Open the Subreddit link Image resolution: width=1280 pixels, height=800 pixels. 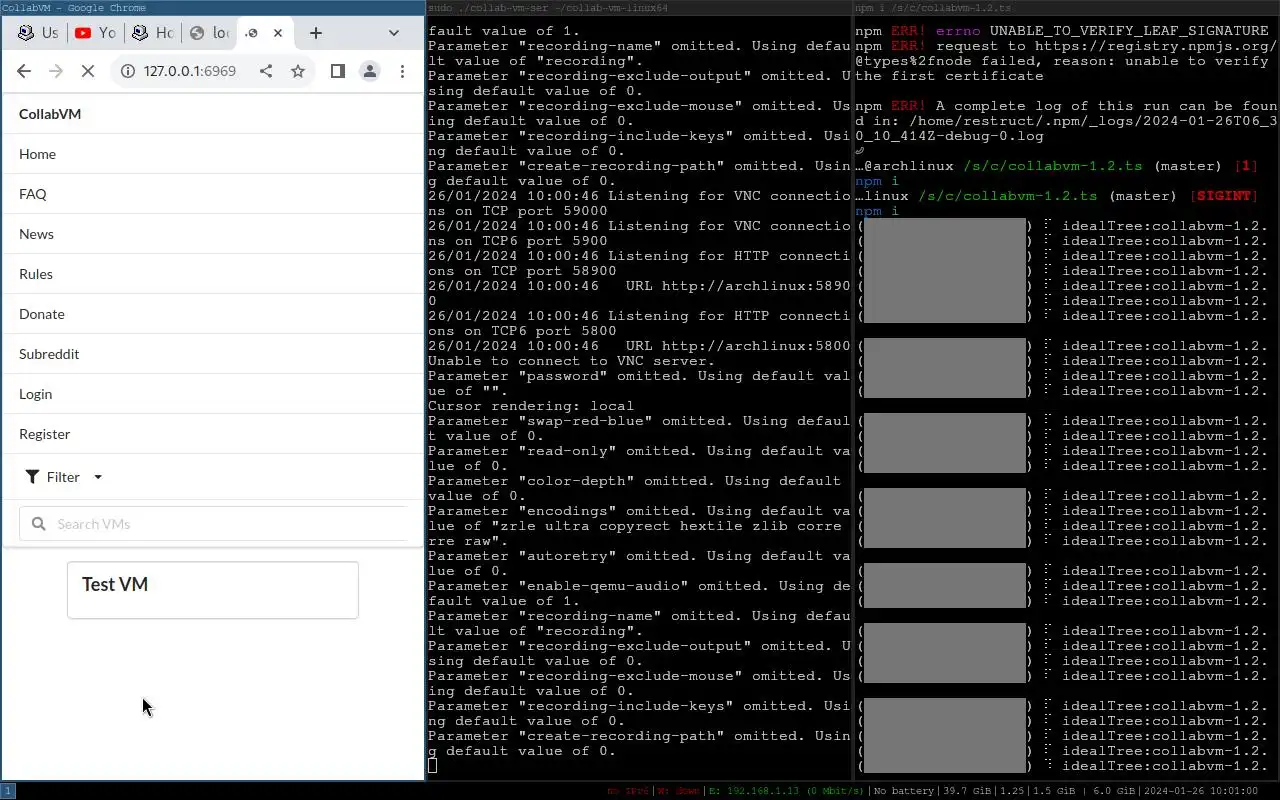(x=213, y=354)
